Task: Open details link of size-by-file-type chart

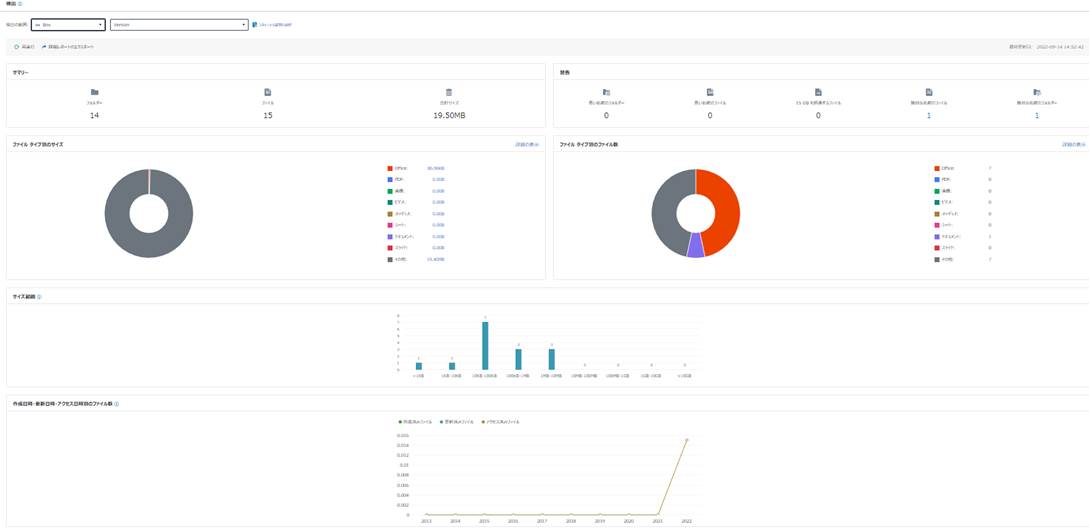Action: pyautogui.click(x=527, y=144)
